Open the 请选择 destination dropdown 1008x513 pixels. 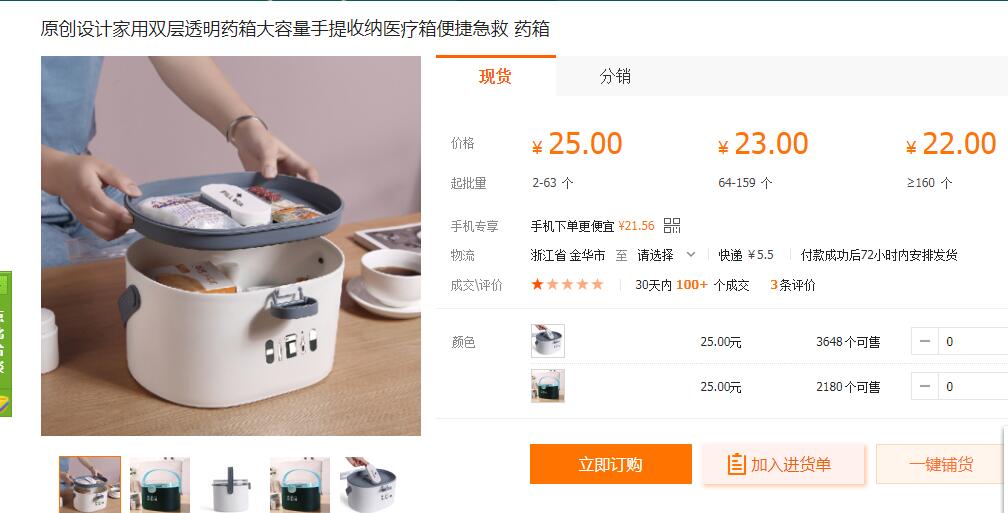(666, 255)
